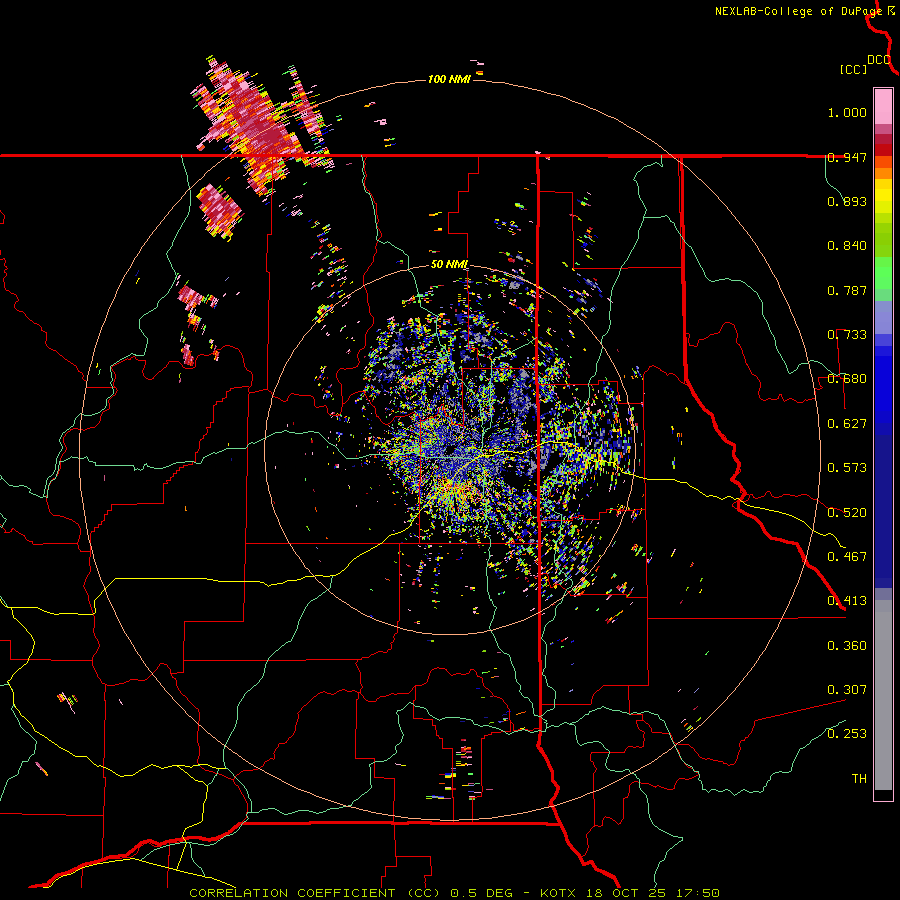Select the 0.893 scale value
This screenshot has height=900, width=900.
[847, 201]
